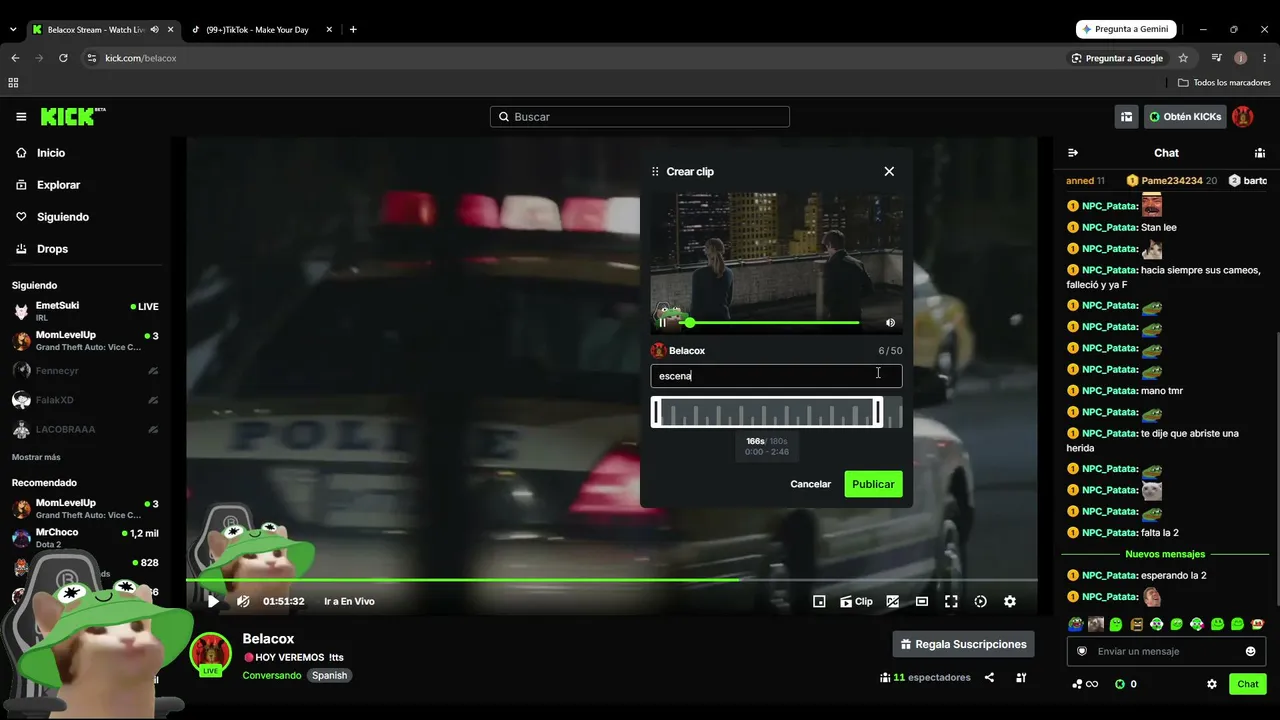
Task: Open the hamburger sidebar menu
Action: tap(21, 117)
